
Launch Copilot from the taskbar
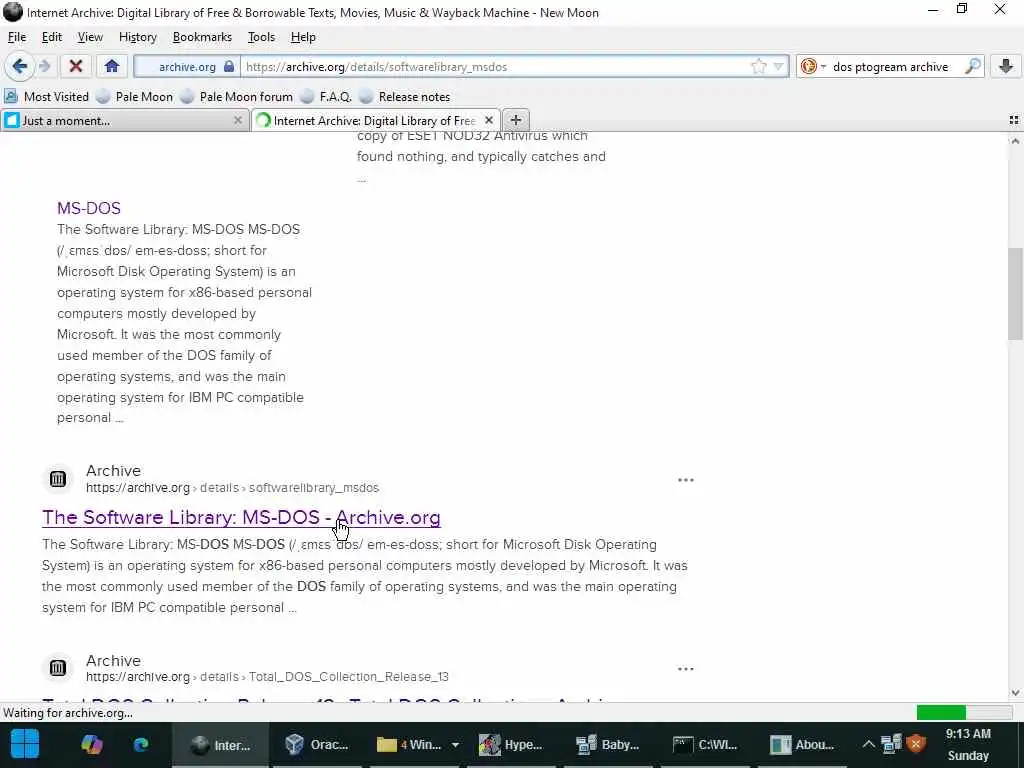[91, 744]
